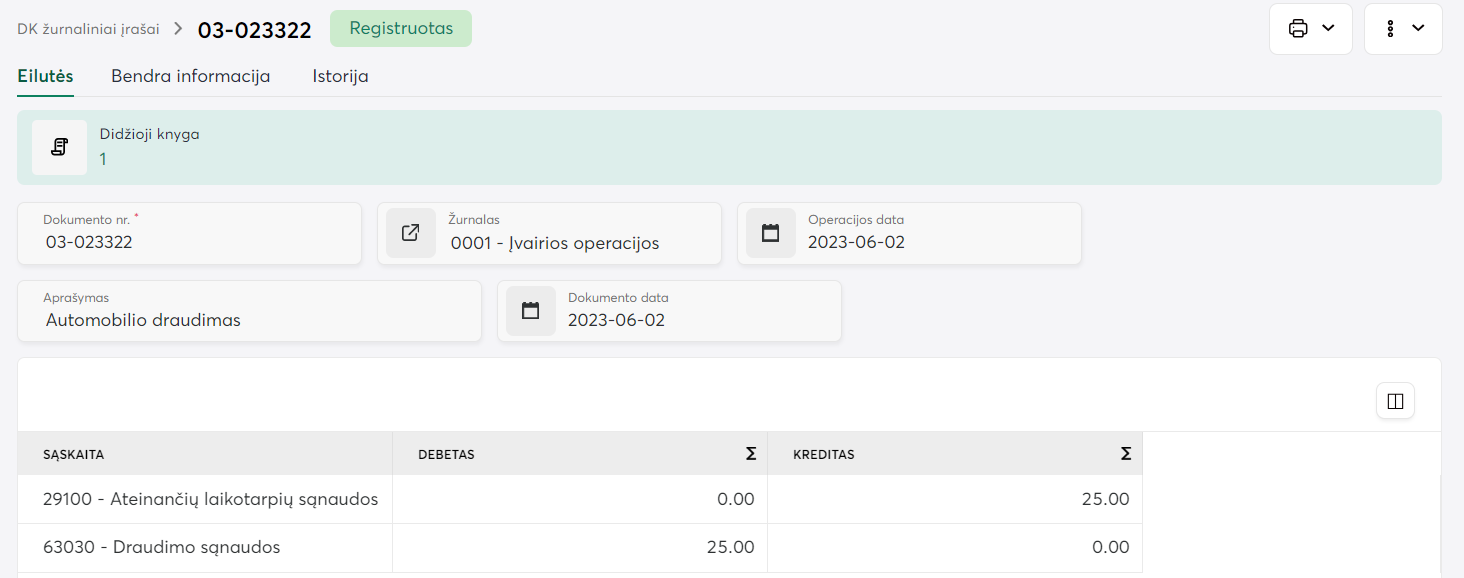Expand the print options chevron
The width and height of the screenshot is (1464, 578).
click(x=1328, y=29)
